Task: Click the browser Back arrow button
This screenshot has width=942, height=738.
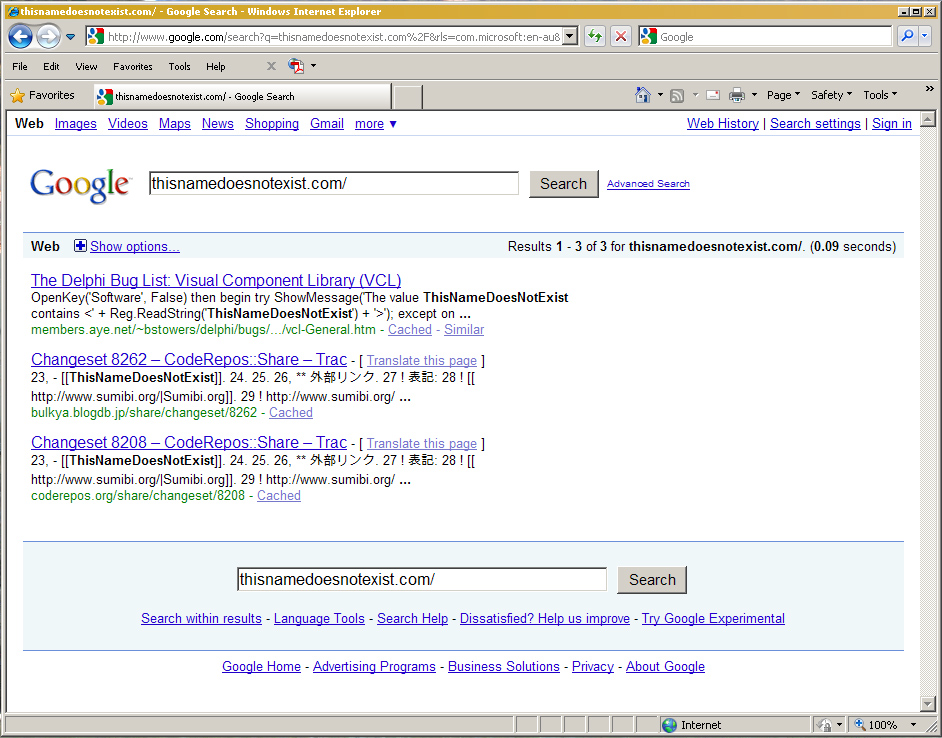Action: (x=20, y=37)
